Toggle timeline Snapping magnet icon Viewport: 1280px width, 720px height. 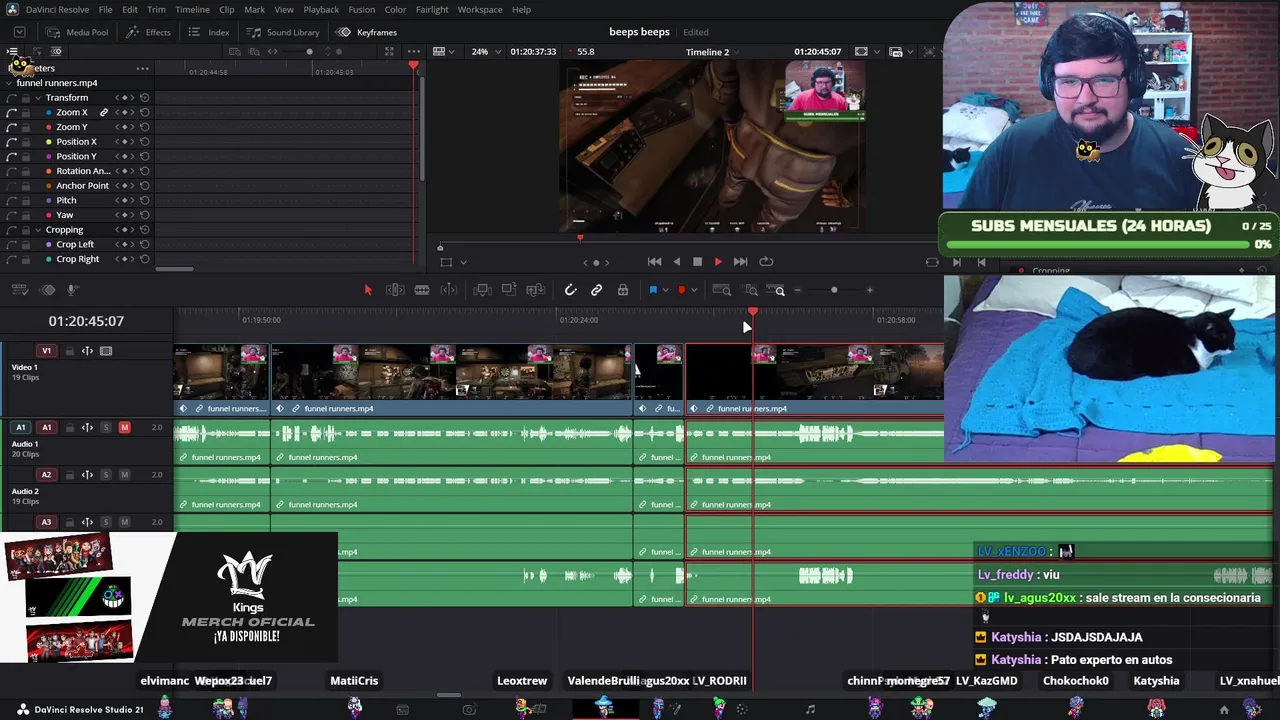pos(570,290)
